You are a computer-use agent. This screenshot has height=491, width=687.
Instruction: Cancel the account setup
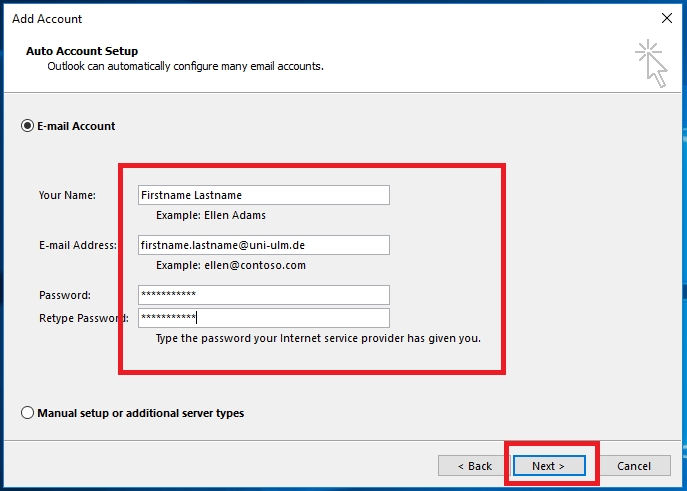[x=634, y=466]
